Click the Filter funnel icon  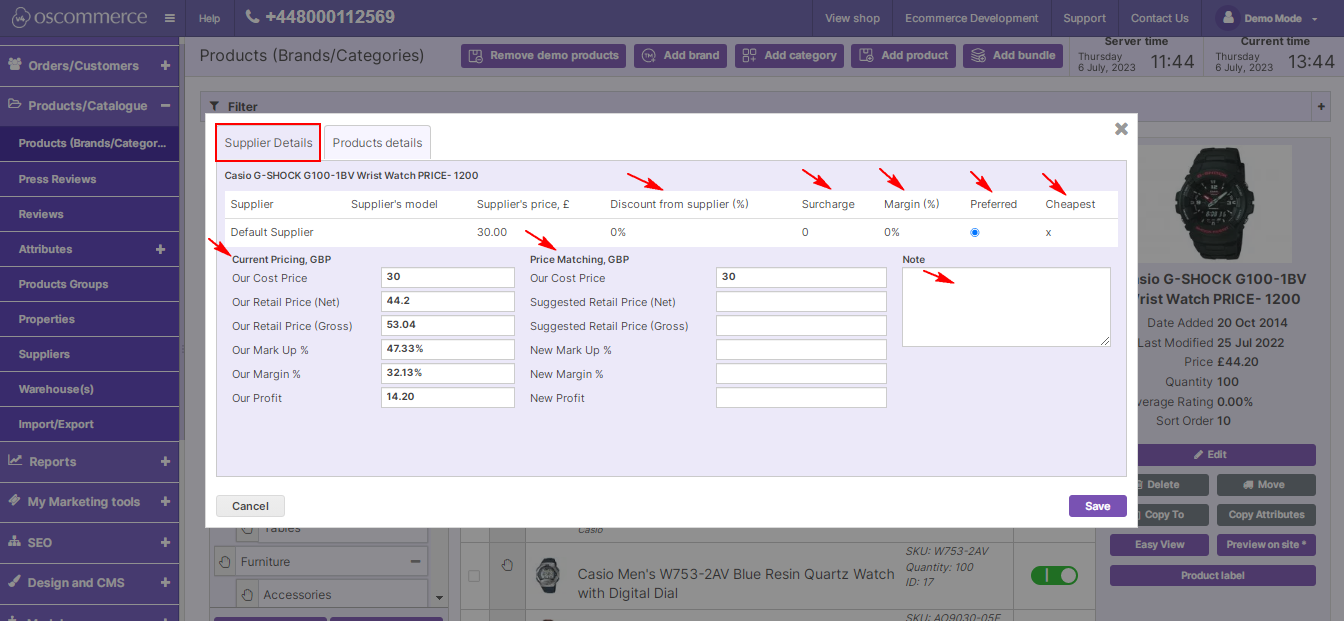214,106
